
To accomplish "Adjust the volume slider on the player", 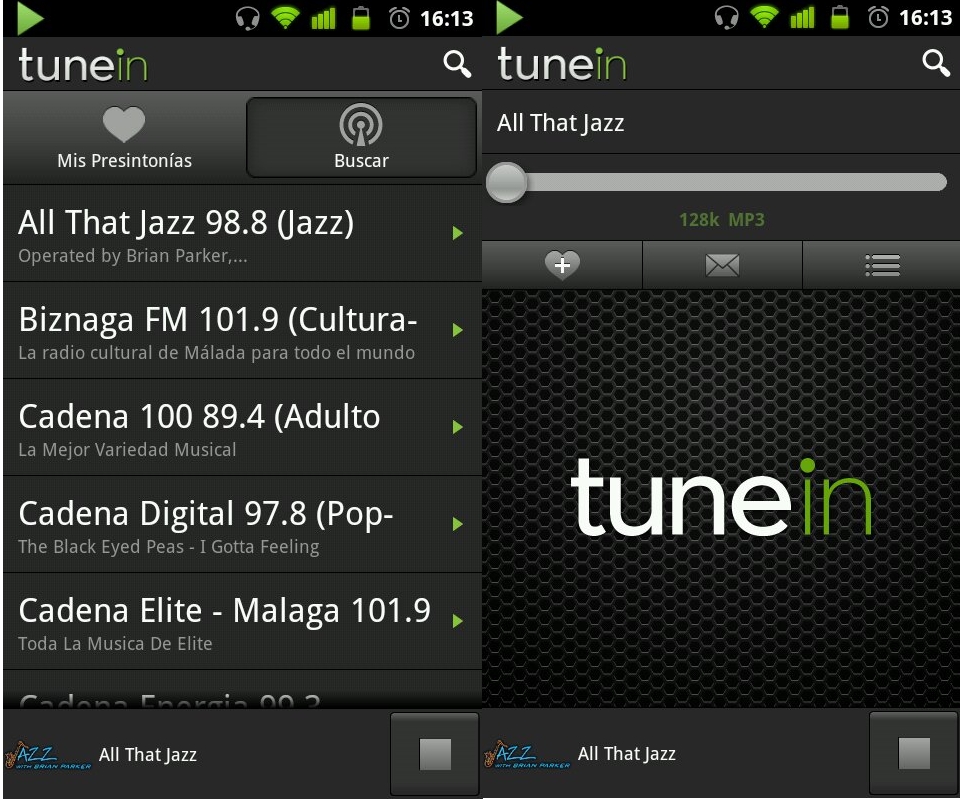I will pyautogui.click(x=507, y=182).
